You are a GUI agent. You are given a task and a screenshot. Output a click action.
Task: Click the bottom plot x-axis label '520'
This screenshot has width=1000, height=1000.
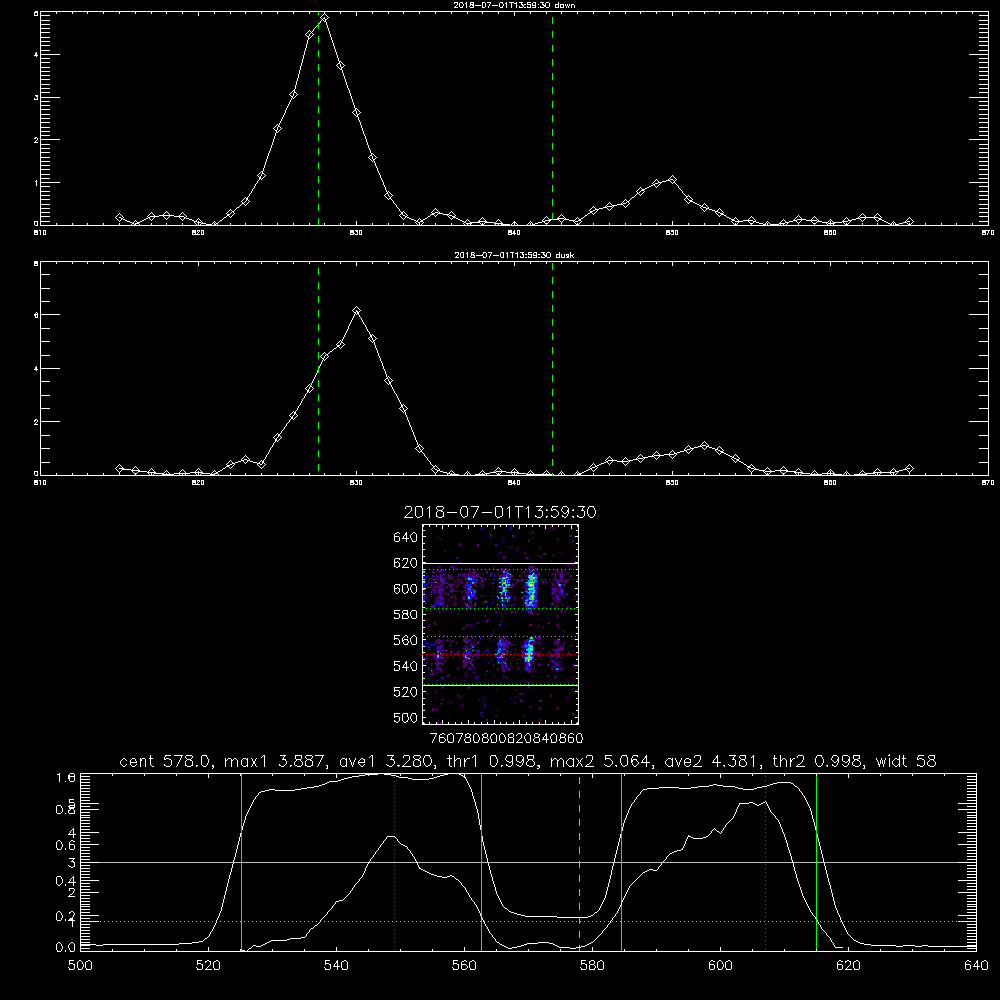pos(209,966)
